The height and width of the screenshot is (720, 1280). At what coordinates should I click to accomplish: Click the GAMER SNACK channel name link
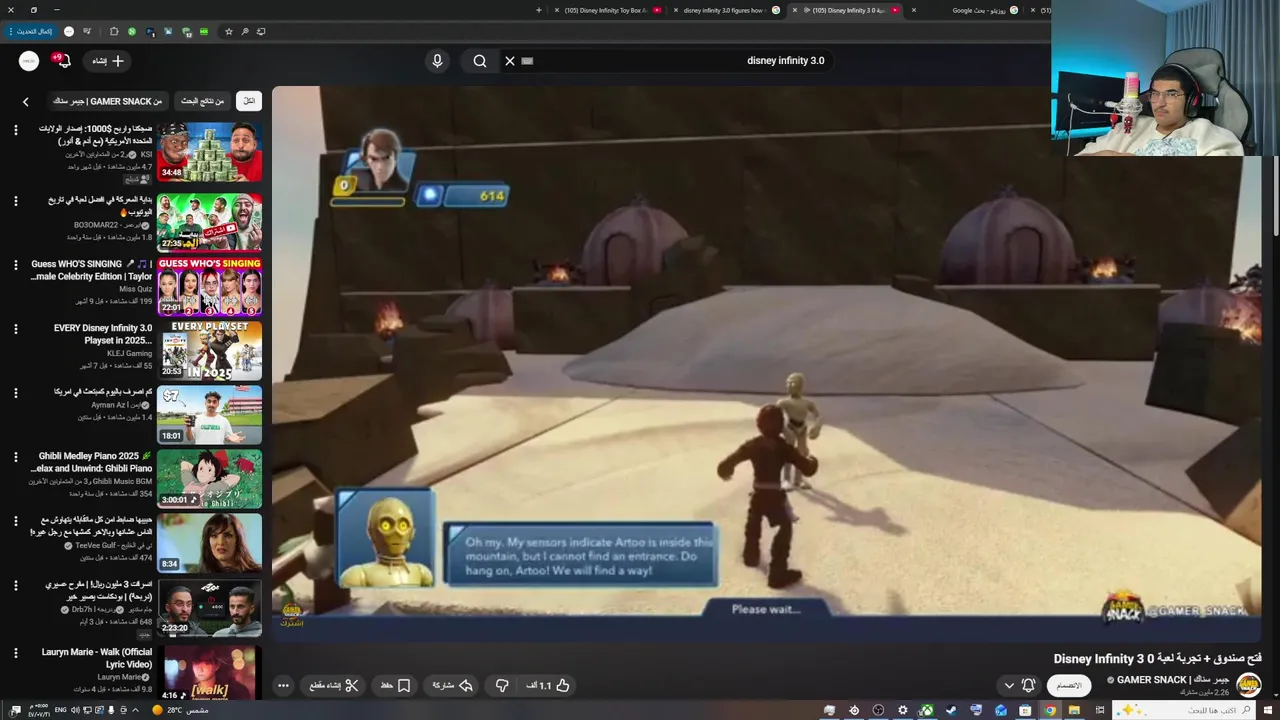coord(1173,680)
